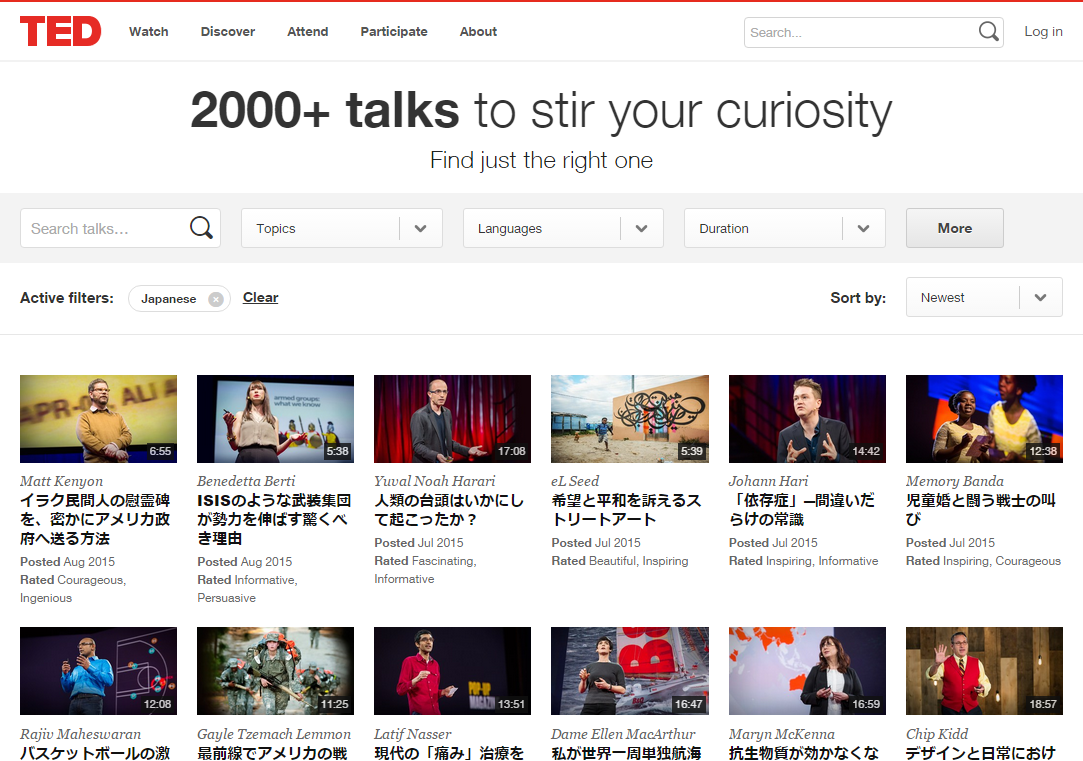
Task: Expand the Topics dropdown
Action: [x=342, y=228]
